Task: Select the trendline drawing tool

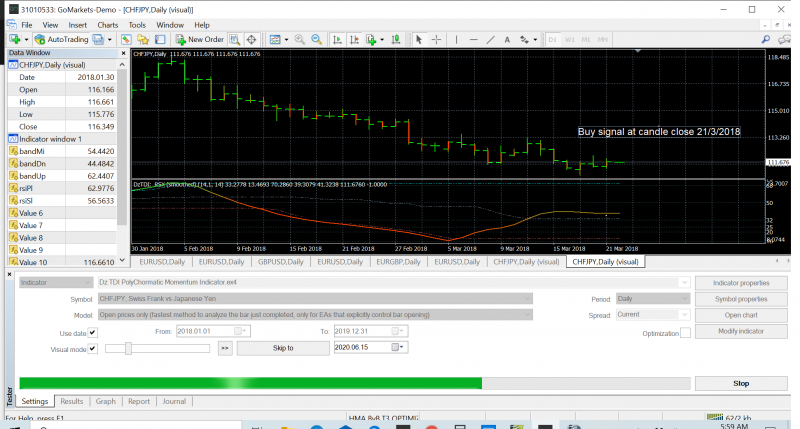Action: coord(491,39)
